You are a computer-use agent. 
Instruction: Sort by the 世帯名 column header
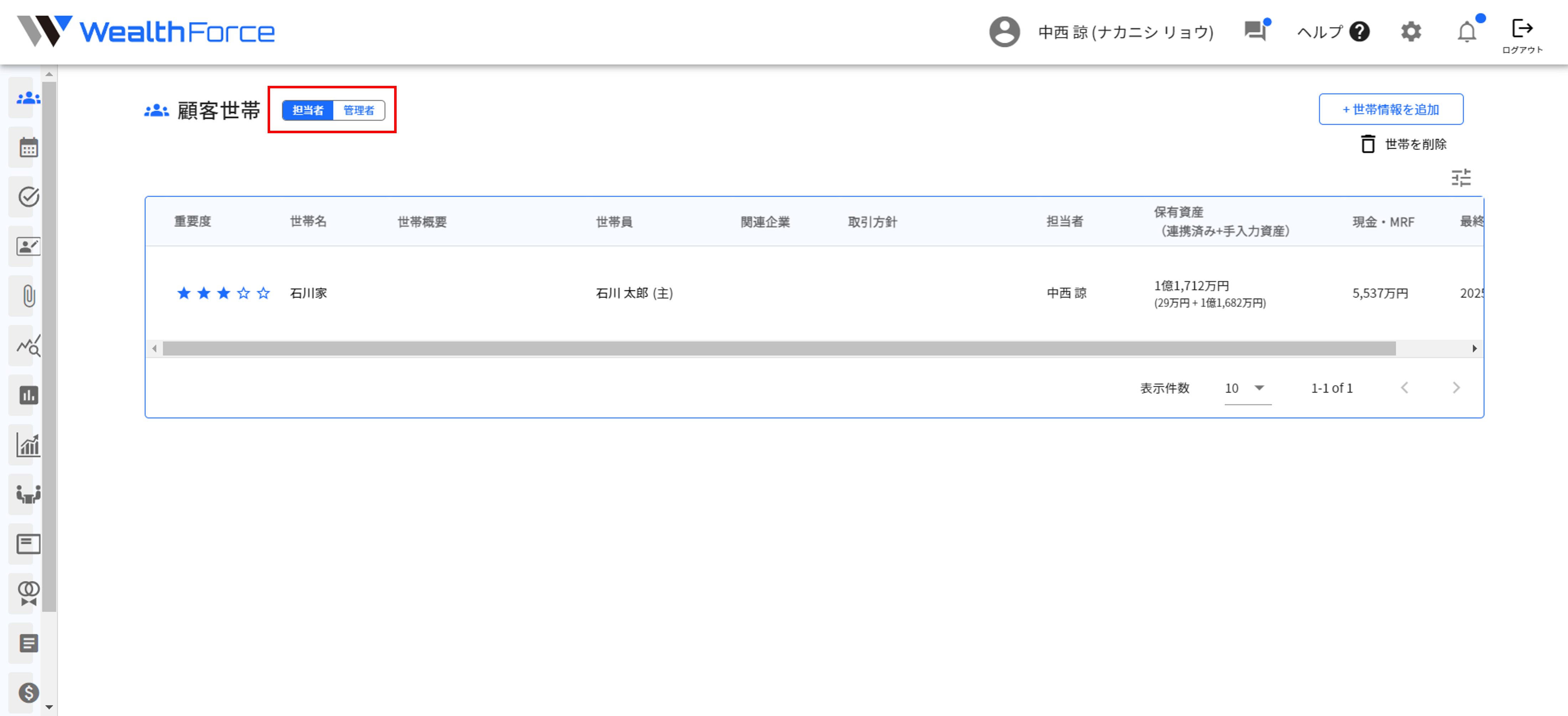308,222
